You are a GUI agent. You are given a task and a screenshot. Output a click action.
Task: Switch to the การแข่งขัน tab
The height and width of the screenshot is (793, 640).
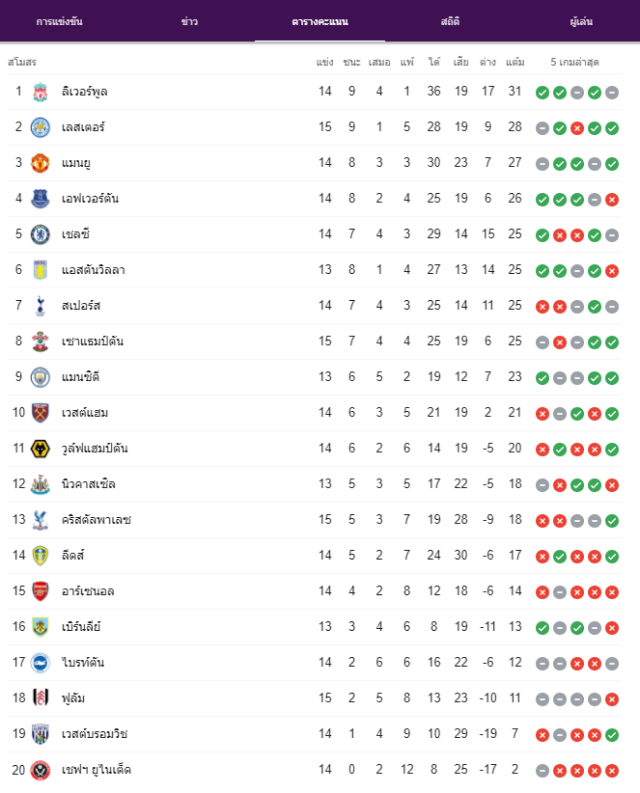[x=60, y=21]
